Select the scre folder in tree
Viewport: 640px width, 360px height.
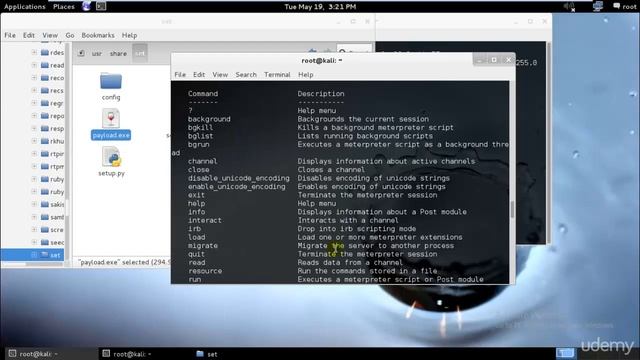pos(53,230)
